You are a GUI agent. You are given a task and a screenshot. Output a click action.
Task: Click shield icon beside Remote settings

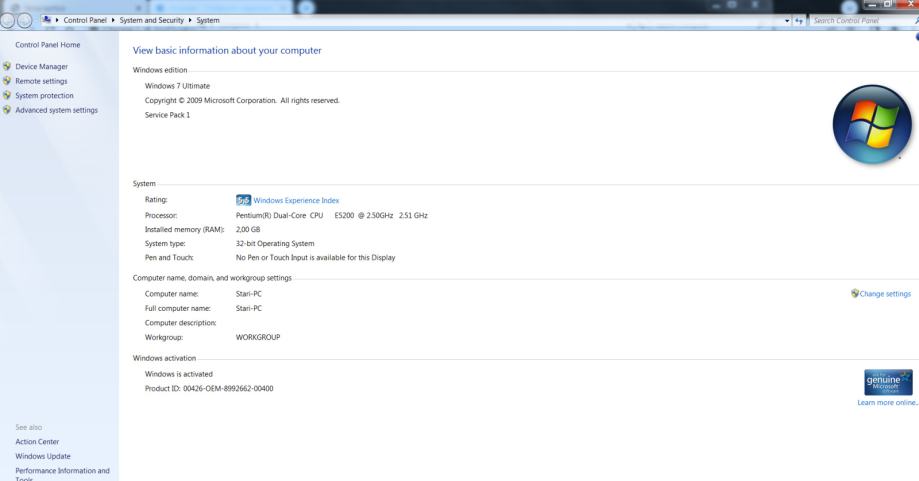pos(7,81)
